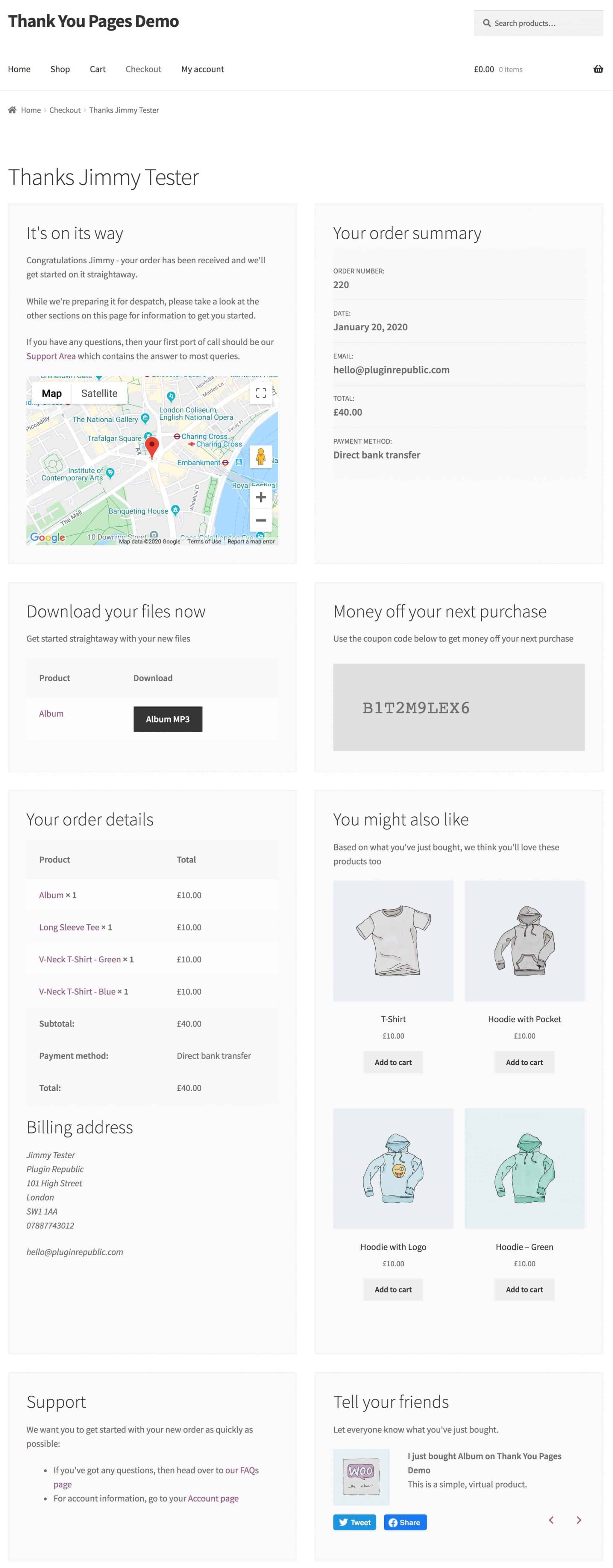Go to My account from the navigation
Viewport: 613px width, 1568px height.
coord(202,69)
